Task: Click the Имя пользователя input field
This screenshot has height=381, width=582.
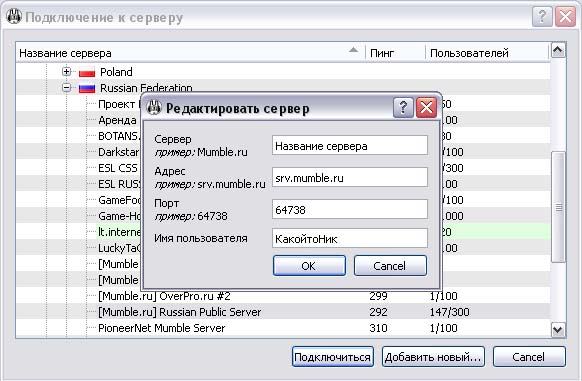Action: pos(350,238)
